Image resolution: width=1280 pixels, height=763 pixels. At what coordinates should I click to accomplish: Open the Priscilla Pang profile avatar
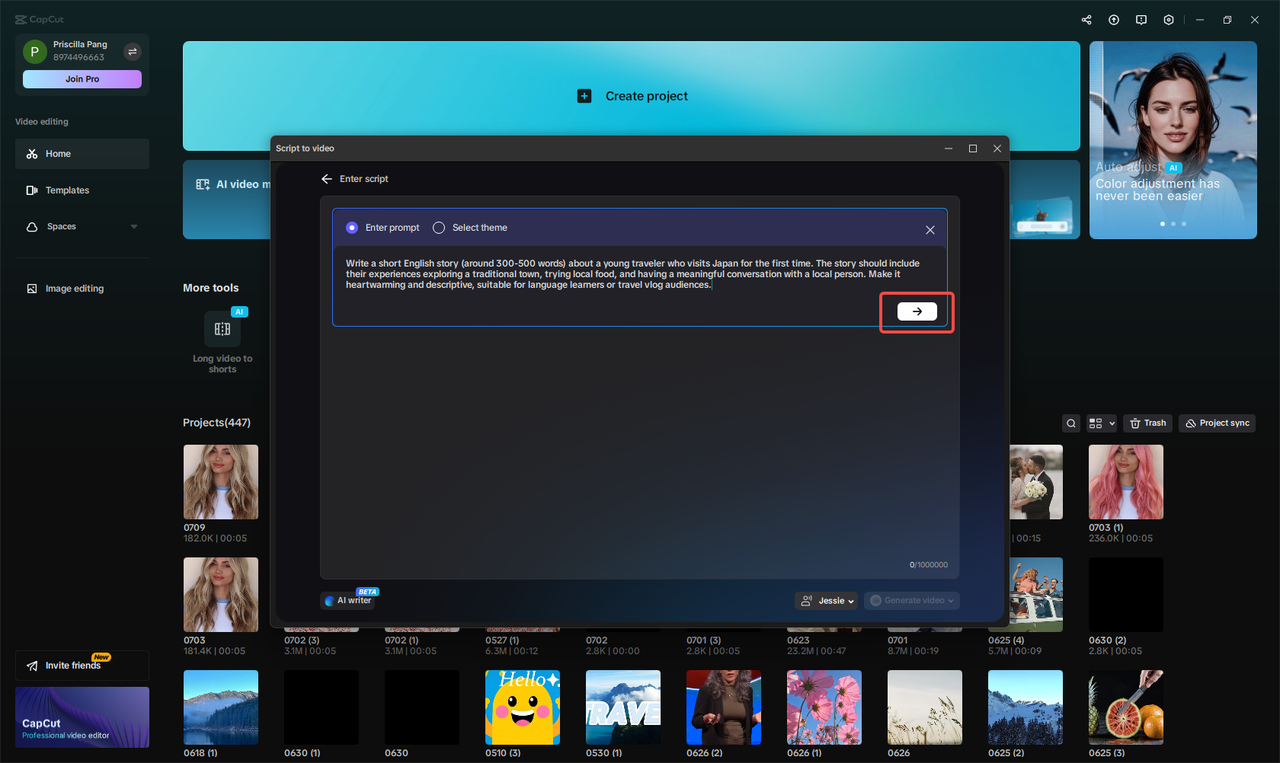coord(35,52)
